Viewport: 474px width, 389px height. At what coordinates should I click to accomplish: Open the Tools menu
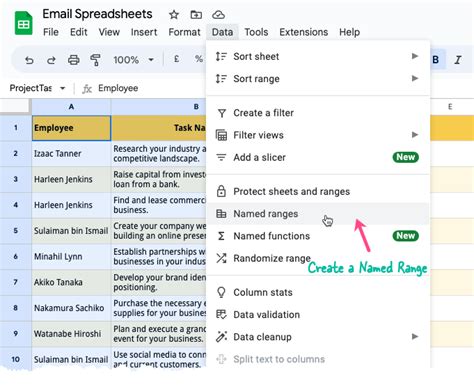click(x=256, y=32)
